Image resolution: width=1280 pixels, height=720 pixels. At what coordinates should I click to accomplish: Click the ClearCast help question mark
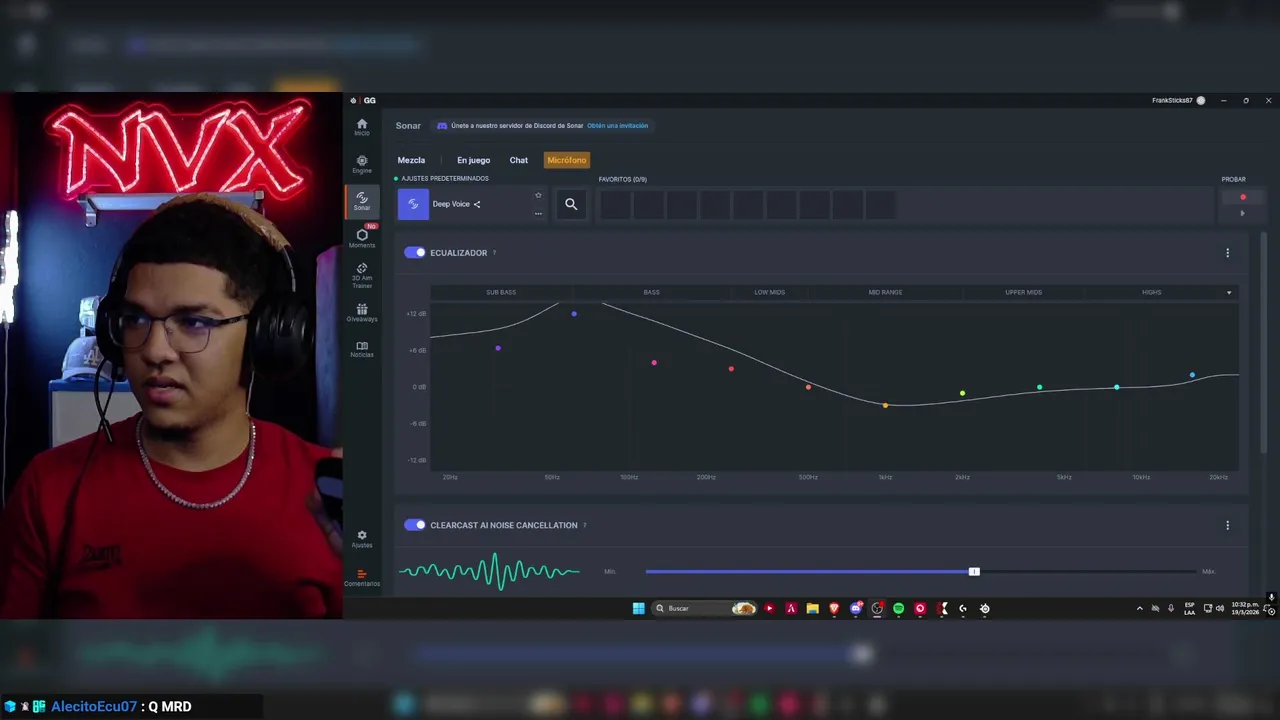(x=585, y=525)
